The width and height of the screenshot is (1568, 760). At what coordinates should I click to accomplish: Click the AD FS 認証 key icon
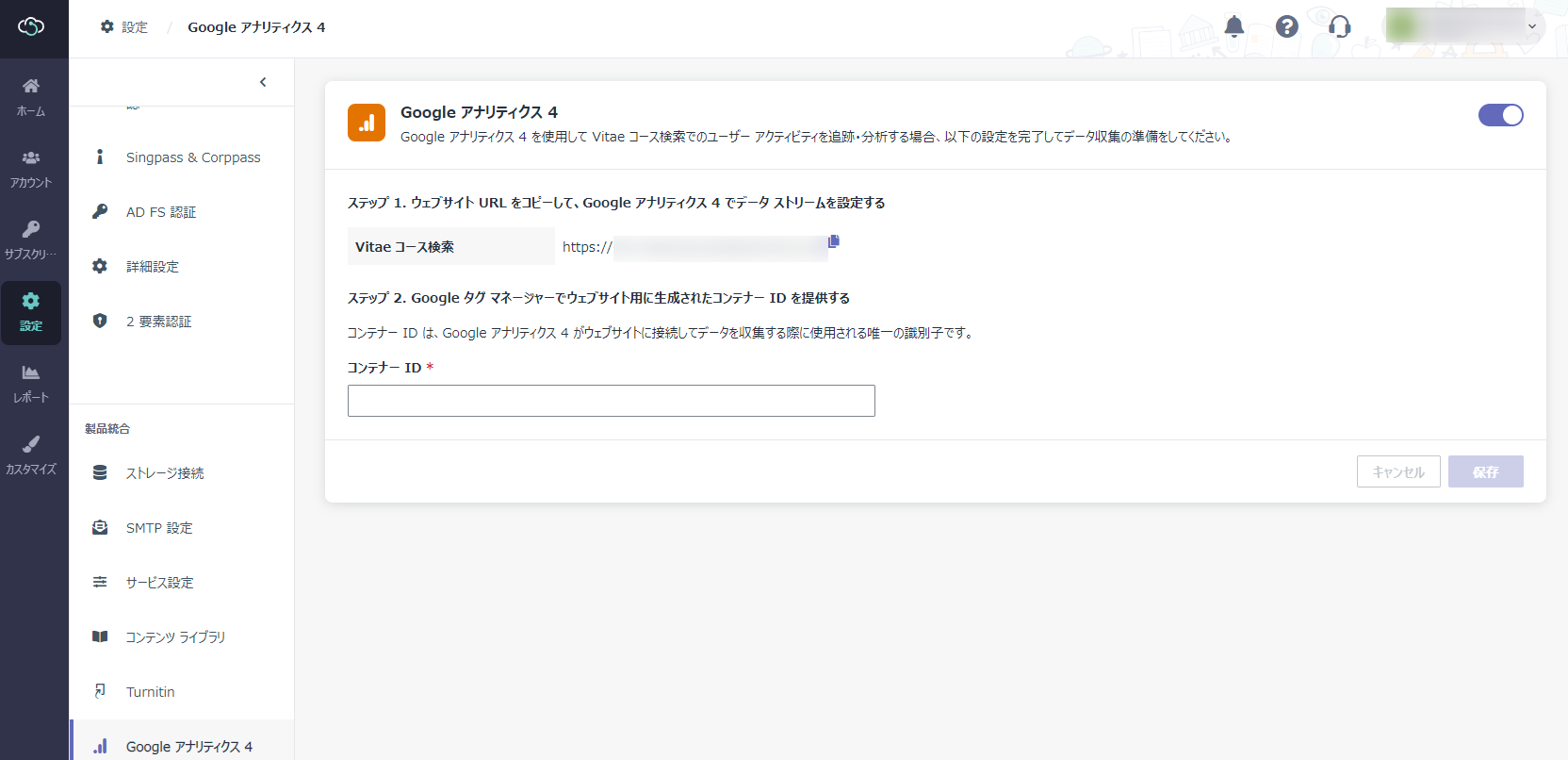(100, 211)
